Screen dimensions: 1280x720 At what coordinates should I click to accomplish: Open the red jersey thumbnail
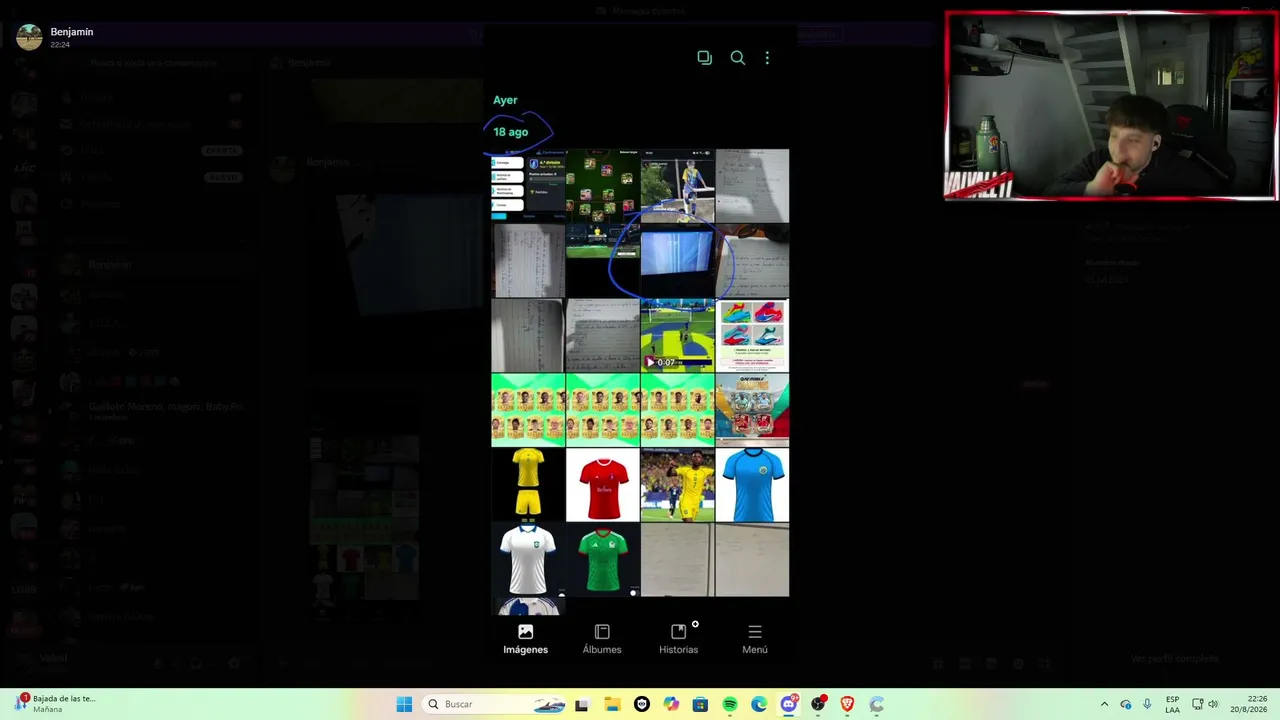click(603, 484)
